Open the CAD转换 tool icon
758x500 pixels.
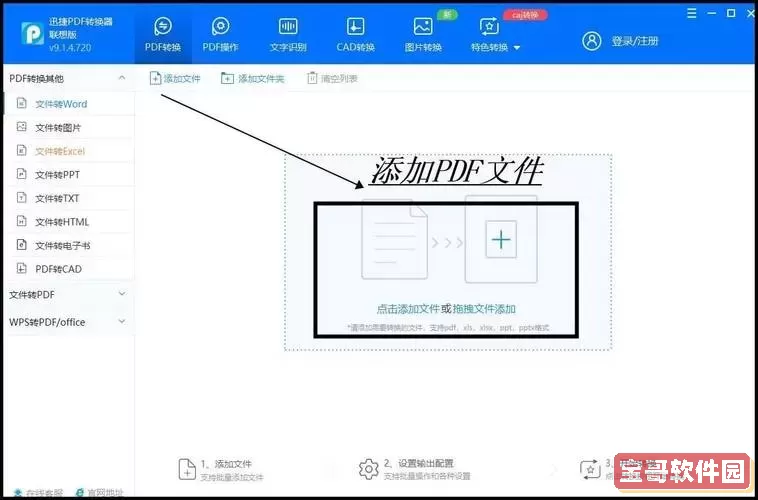point(355,27)
